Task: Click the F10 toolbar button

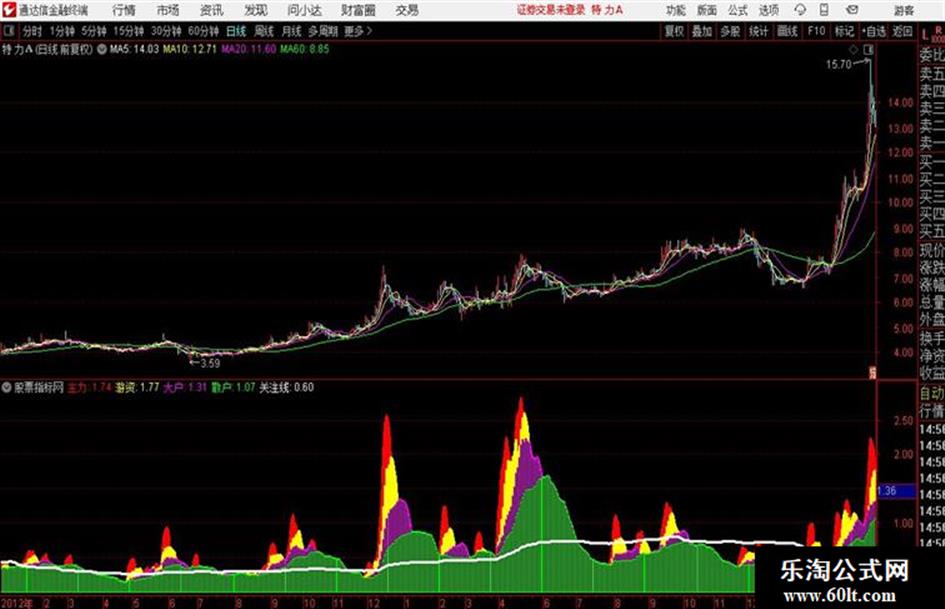Action: point(816,31)
